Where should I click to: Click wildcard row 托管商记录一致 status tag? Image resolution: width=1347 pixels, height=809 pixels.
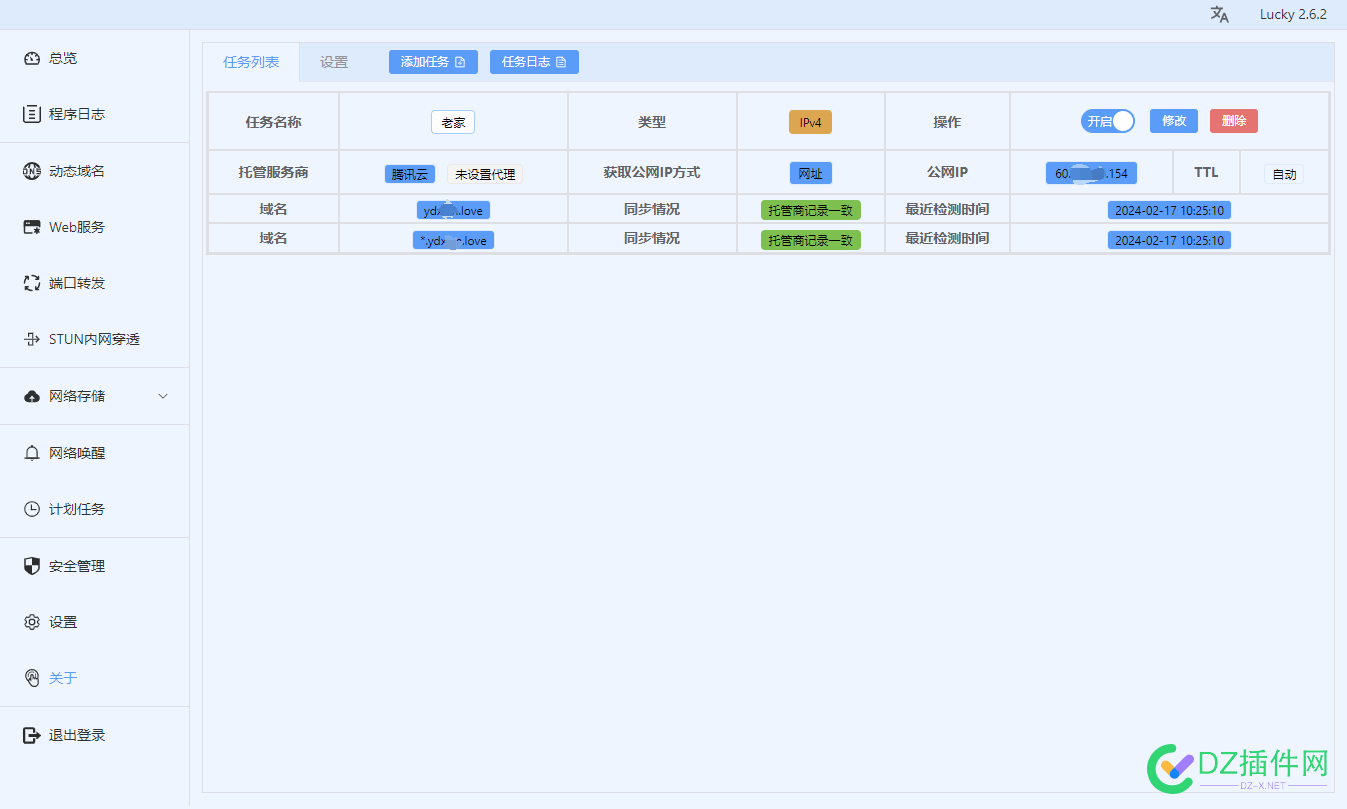tap(810, 241)
